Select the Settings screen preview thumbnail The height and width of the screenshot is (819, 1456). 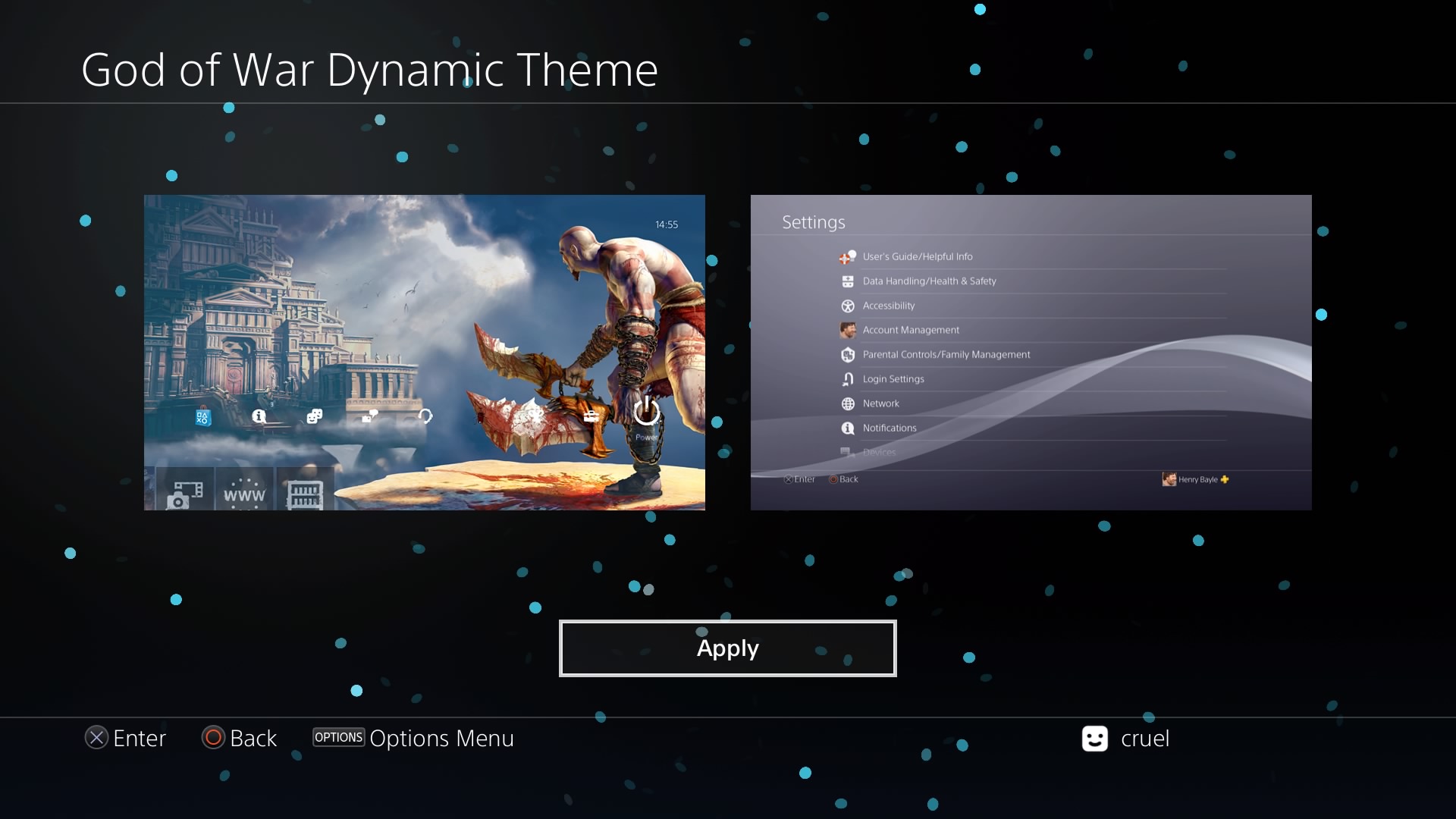point(1031,352)
